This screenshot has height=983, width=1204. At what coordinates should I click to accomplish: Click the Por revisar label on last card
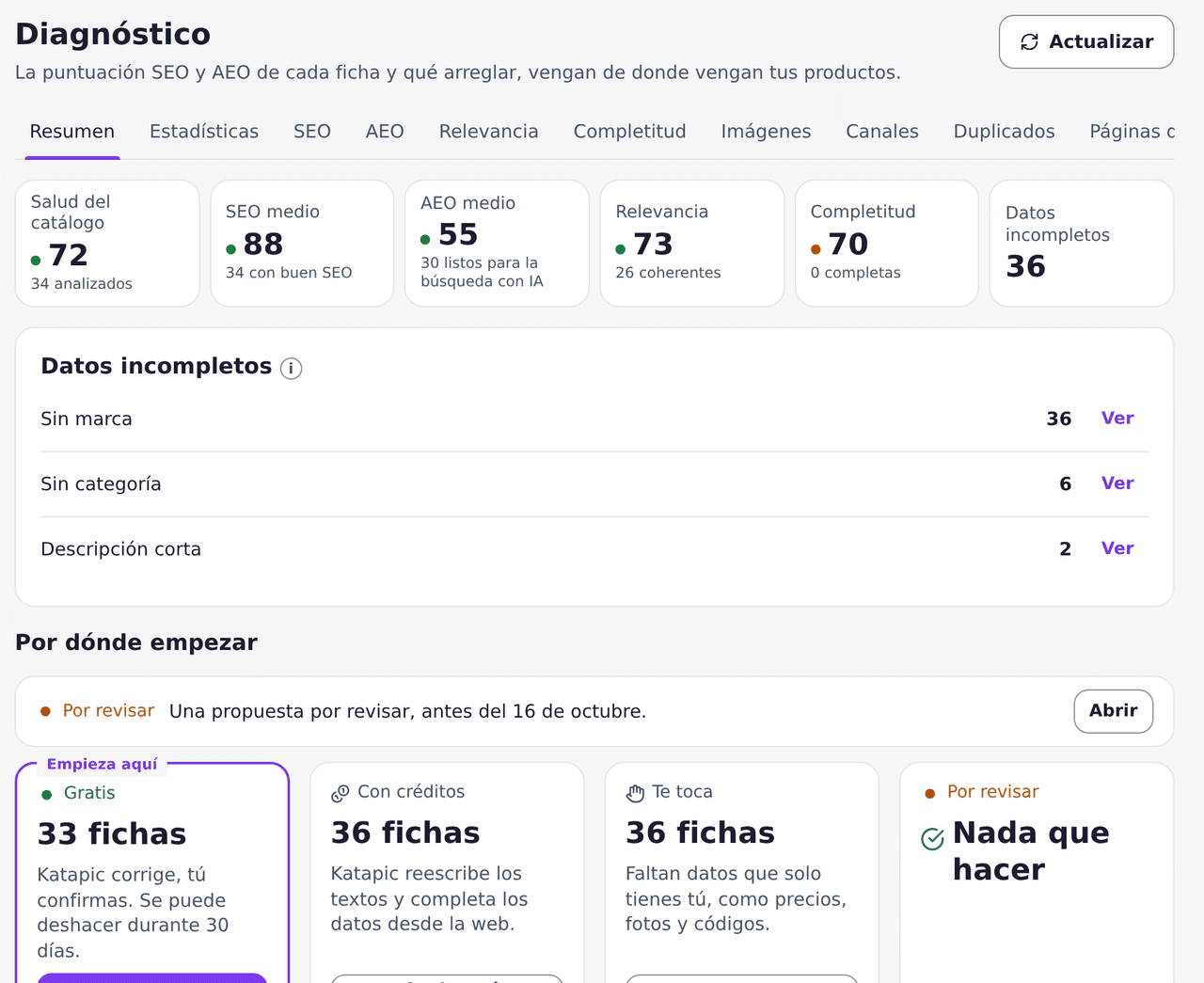pyautogui.click(x=993, y=792)
